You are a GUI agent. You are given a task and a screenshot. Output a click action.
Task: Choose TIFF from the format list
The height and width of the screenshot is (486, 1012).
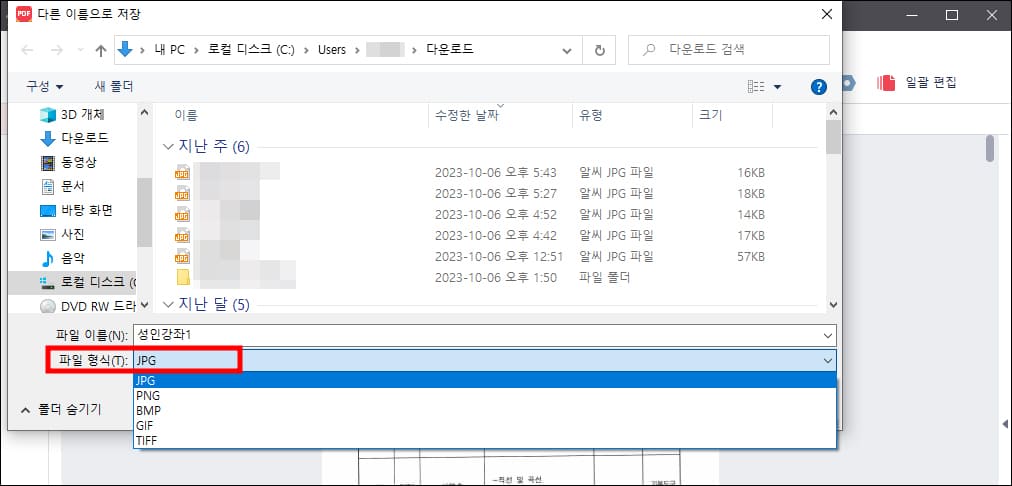pos(485,440)
